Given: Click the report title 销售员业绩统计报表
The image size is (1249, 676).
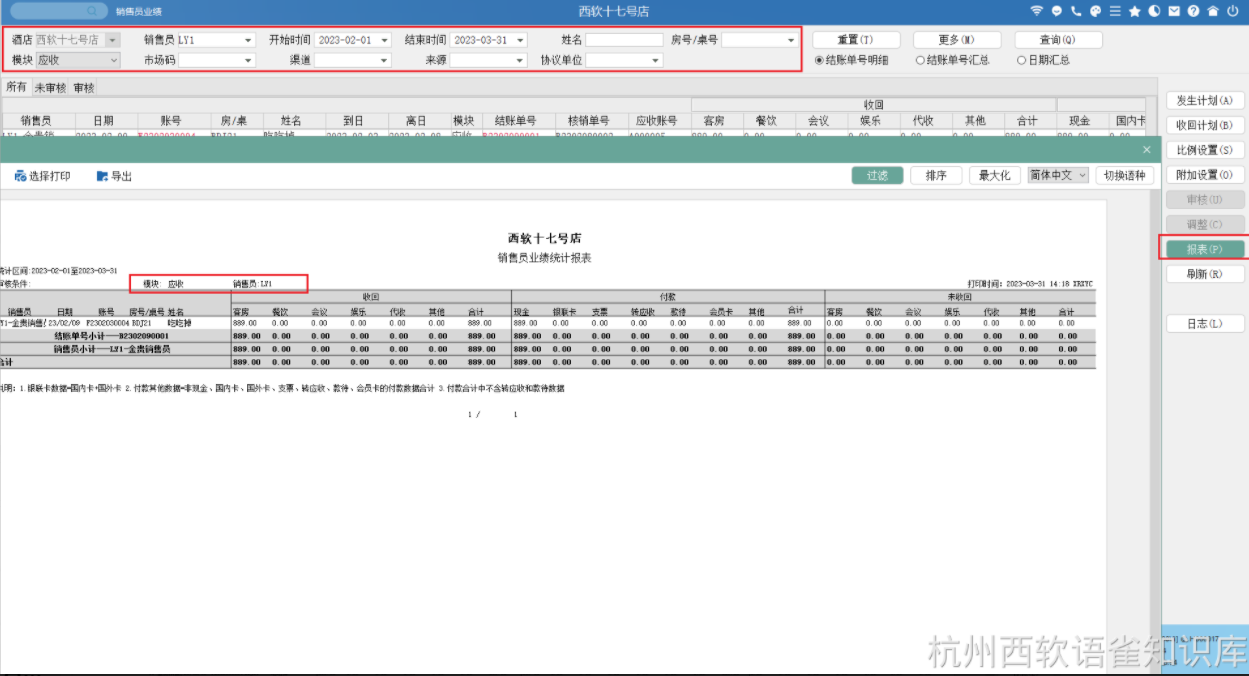Looking at the screenshot, I should click(544, 257).
